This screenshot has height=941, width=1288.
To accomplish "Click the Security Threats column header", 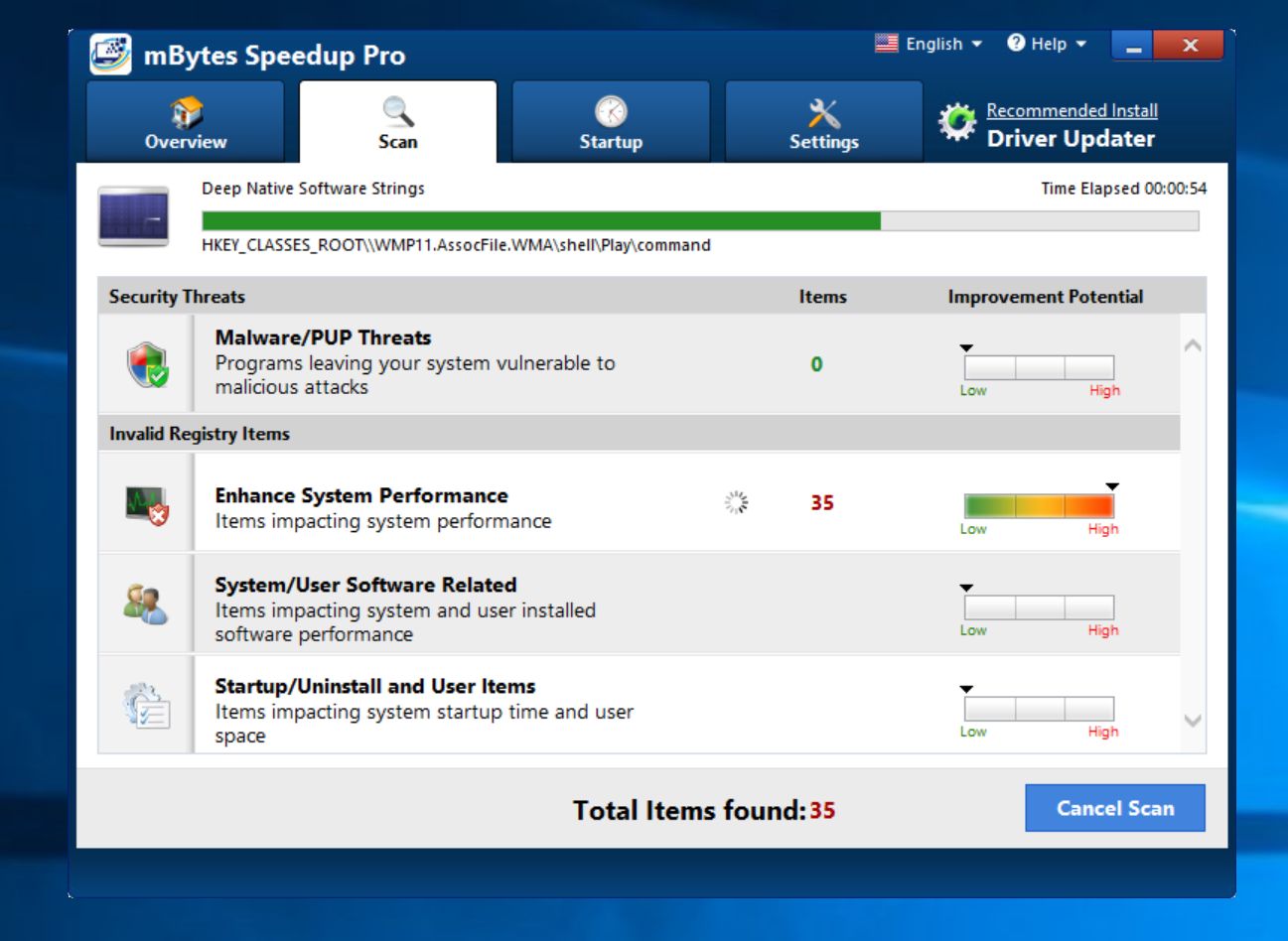I will pos(177,297).
